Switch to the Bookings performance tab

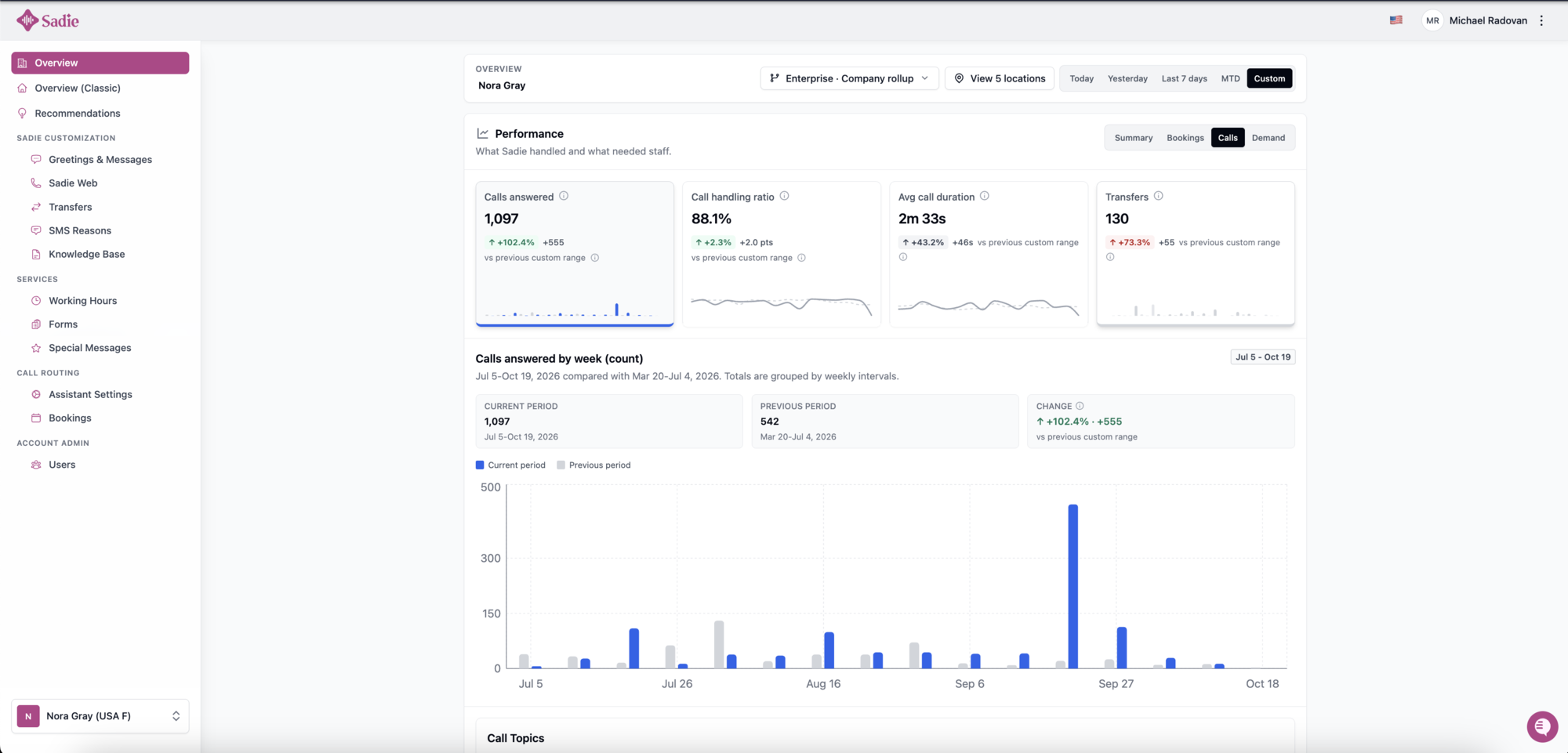1185,138
